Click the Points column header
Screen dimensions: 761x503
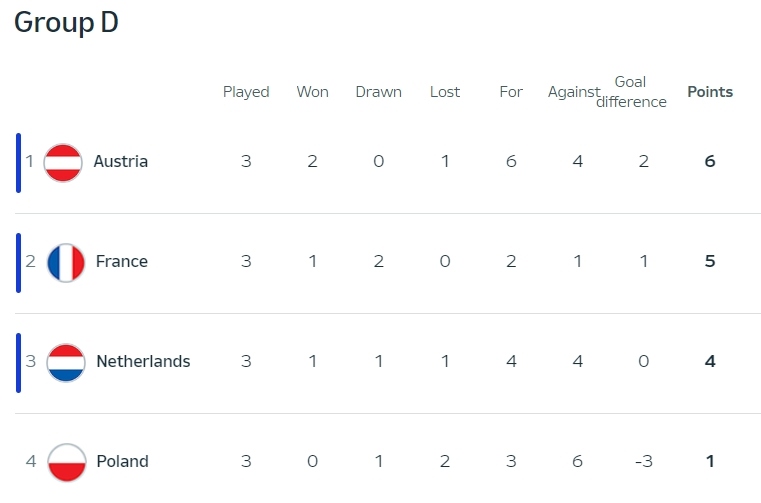pos(710,92)
